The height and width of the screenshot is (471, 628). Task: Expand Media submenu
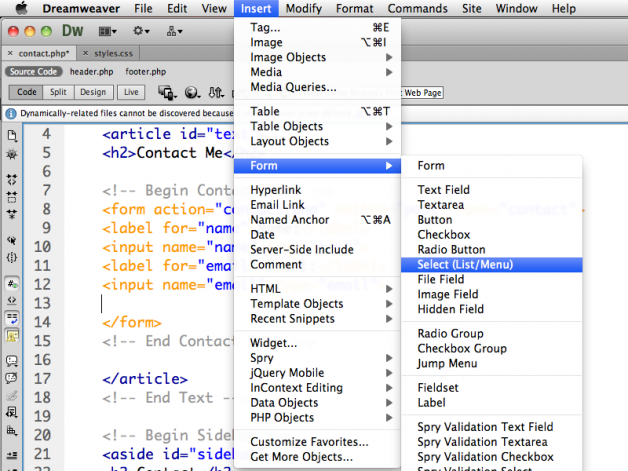pos(317,72)
